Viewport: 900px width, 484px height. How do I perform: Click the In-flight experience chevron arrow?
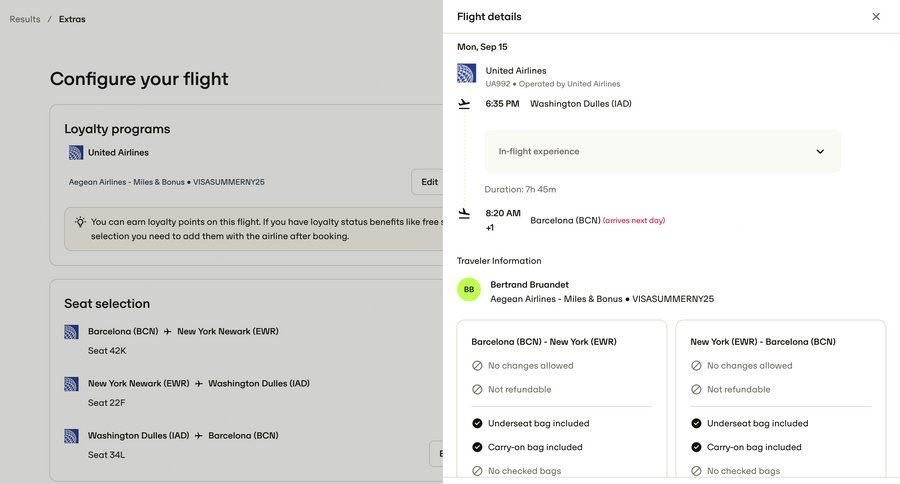pyautogui.click(x=820, y=152)
